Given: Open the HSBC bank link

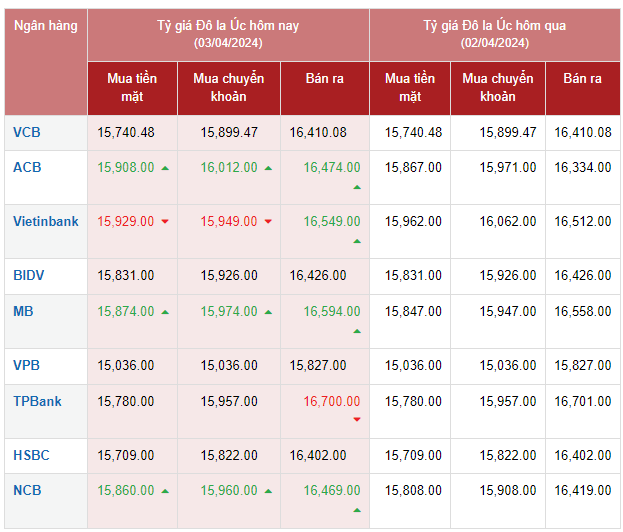Looking at the screenshot, I should [x=31, y=455].
